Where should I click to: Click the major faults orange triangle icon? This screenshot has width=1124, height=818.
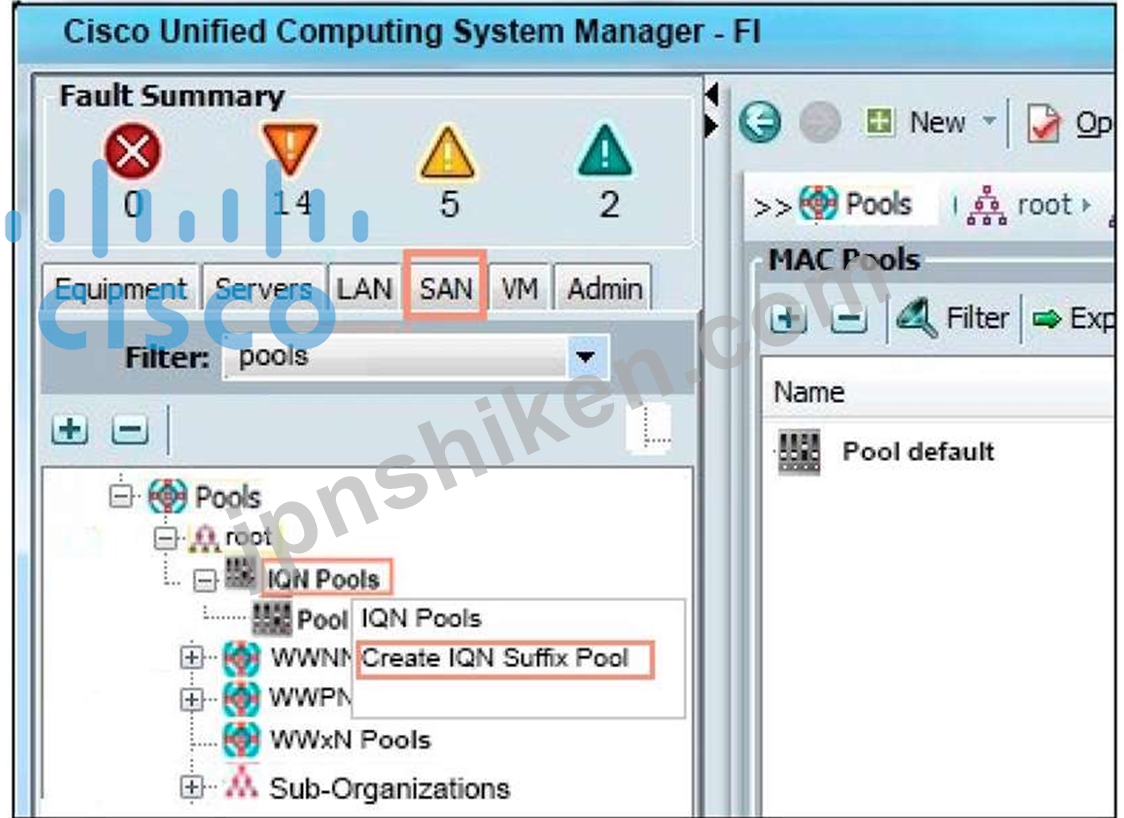point(290,148)
